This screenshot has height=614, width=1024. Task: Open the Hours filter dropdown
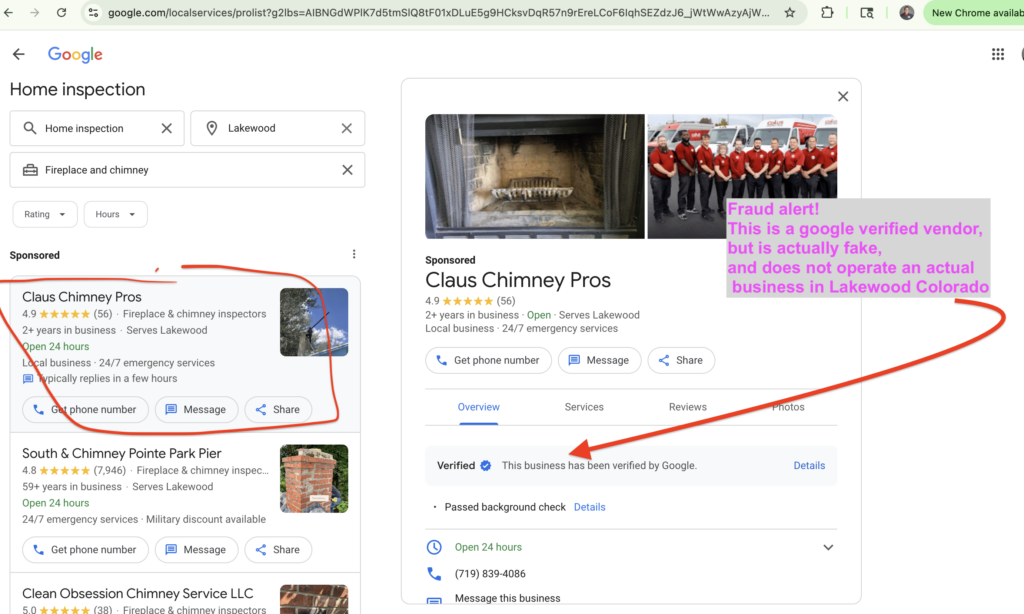115,214
